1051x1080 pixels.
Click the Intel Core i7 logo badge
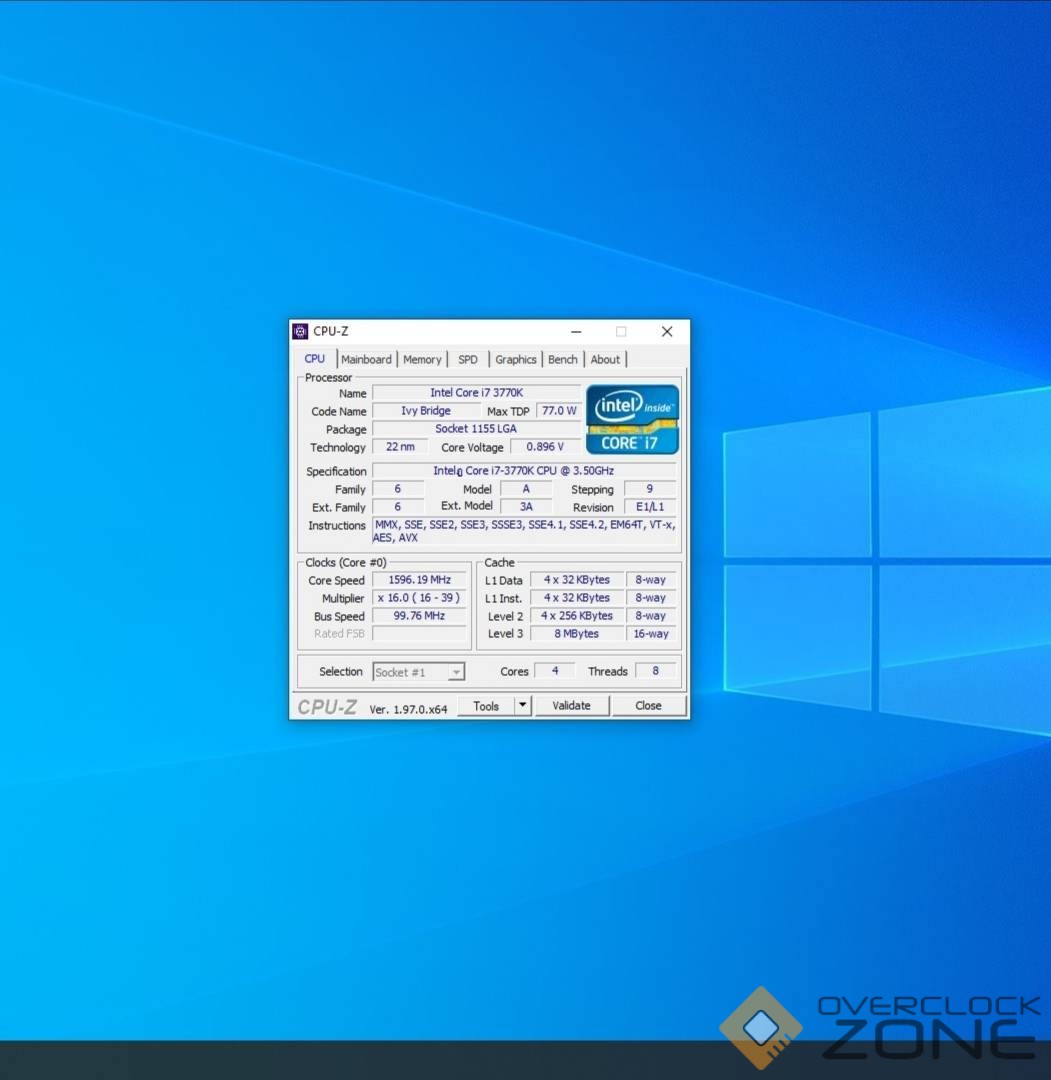point(632,419)
